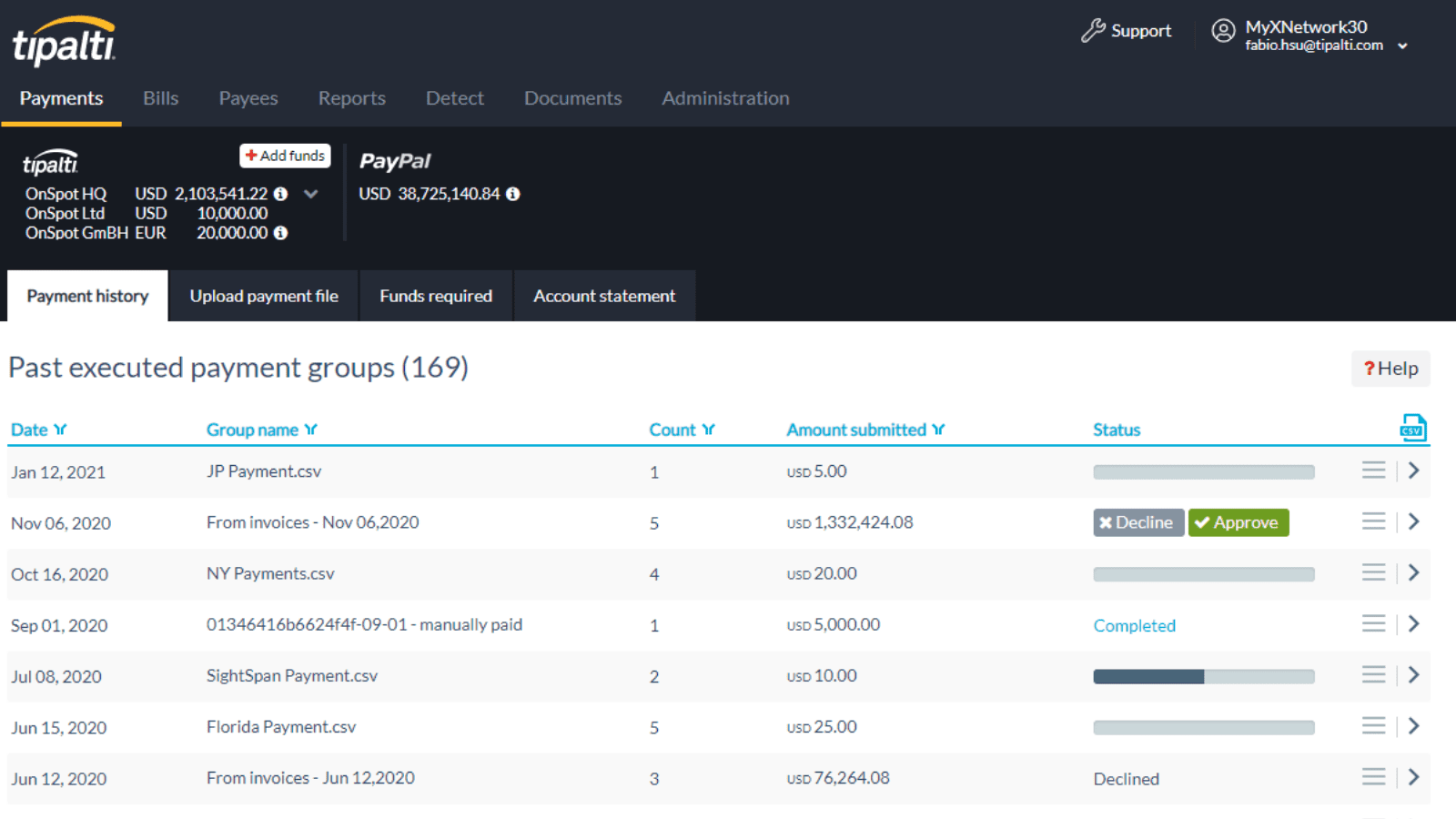
Task: Open row menu for Jun 12,2020 invoices
Action: tap(1373, 776)
